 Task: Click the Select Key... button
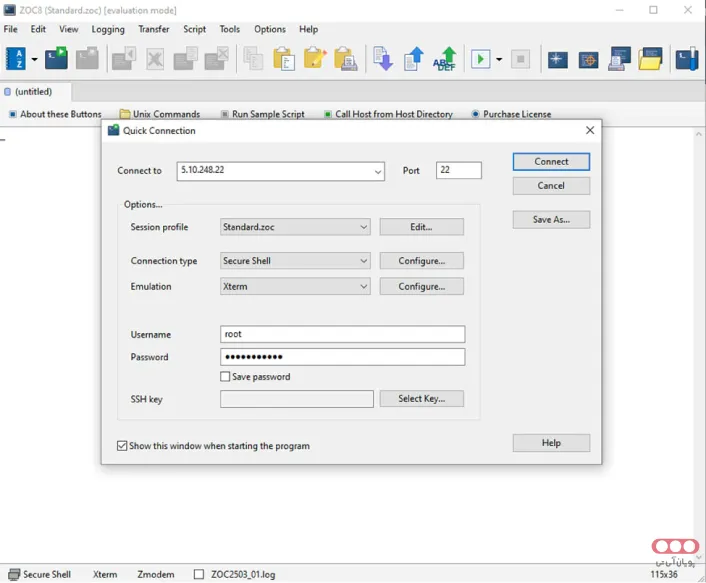(x=421, y=399)
